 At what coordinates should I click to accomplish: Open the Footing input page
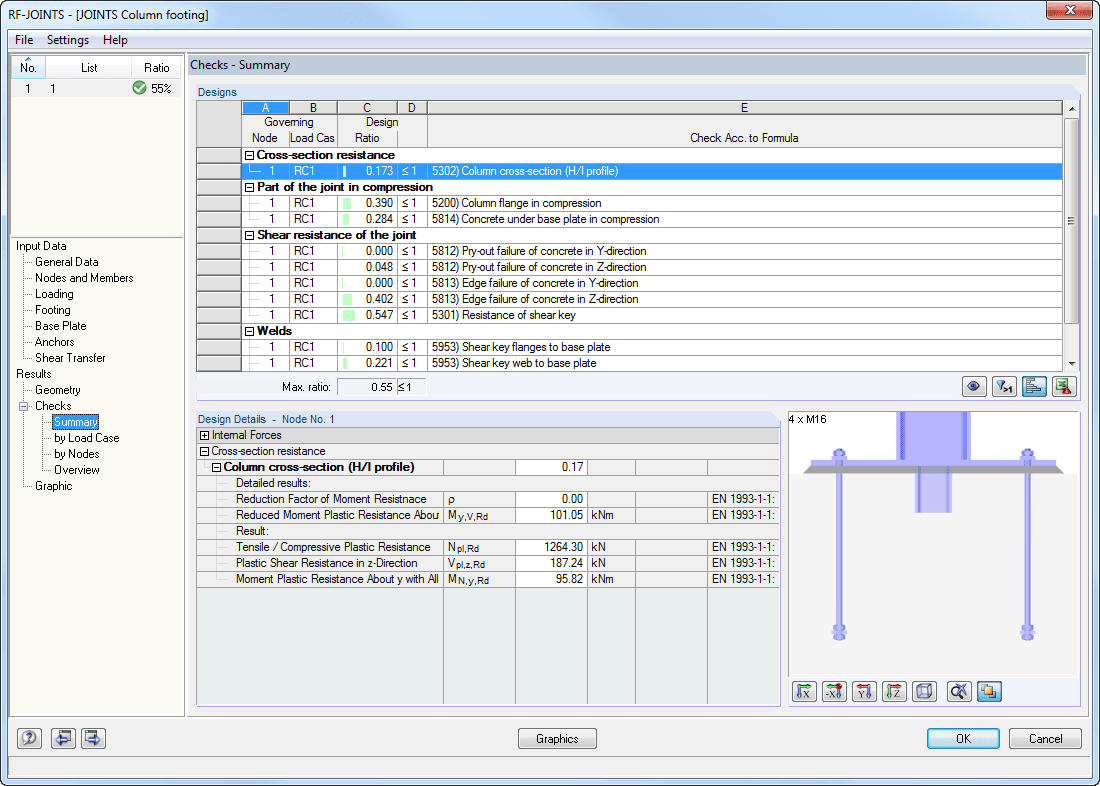[x=53, y=310]
